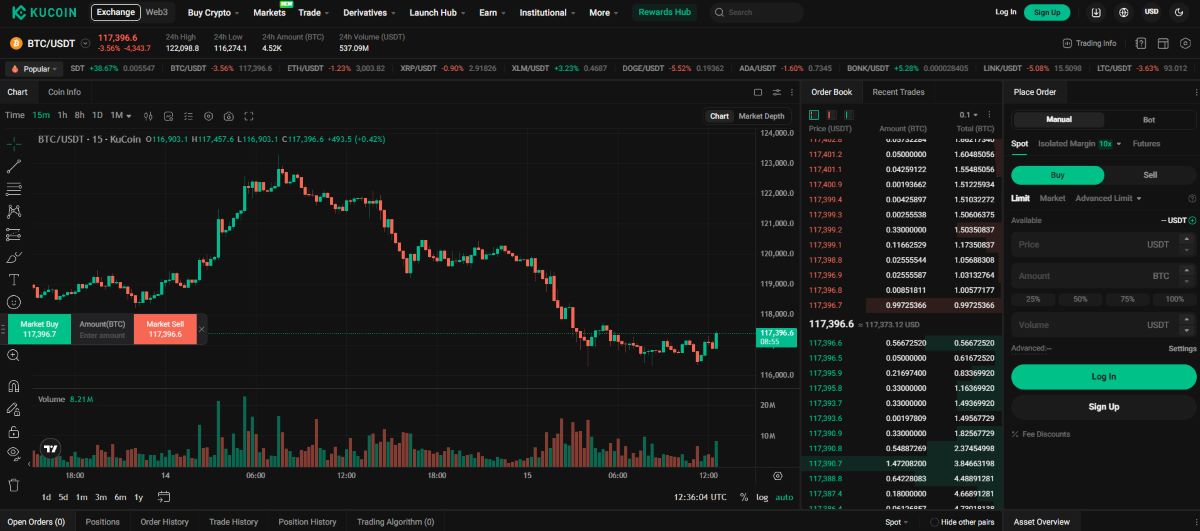Take a chart snapshot with camera icon
This screenshot has height=531, width=1200.
[x=229, y=116]
